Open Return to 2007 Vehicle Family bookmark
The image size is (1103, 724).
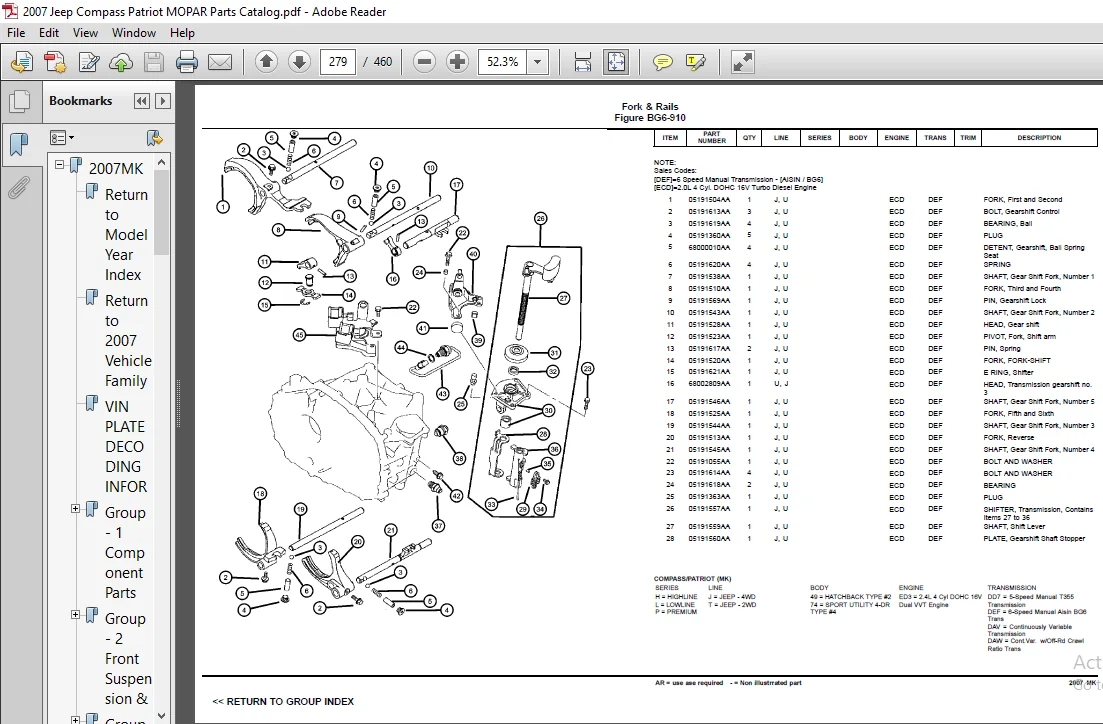128,341
